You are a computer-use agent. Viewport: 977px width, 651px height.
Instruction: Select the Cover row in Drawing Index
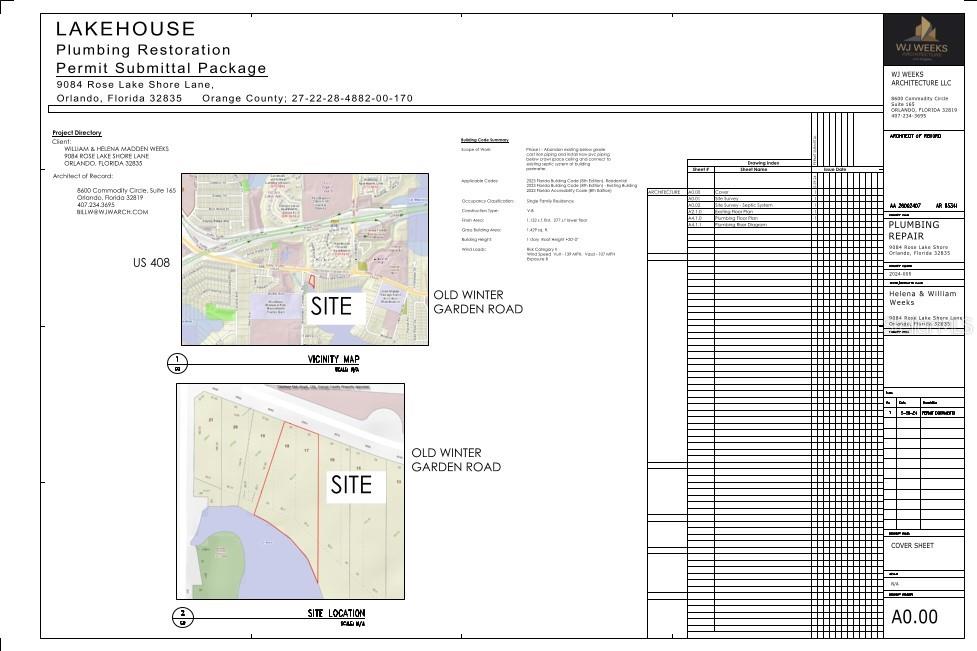[x=750, y=191]
